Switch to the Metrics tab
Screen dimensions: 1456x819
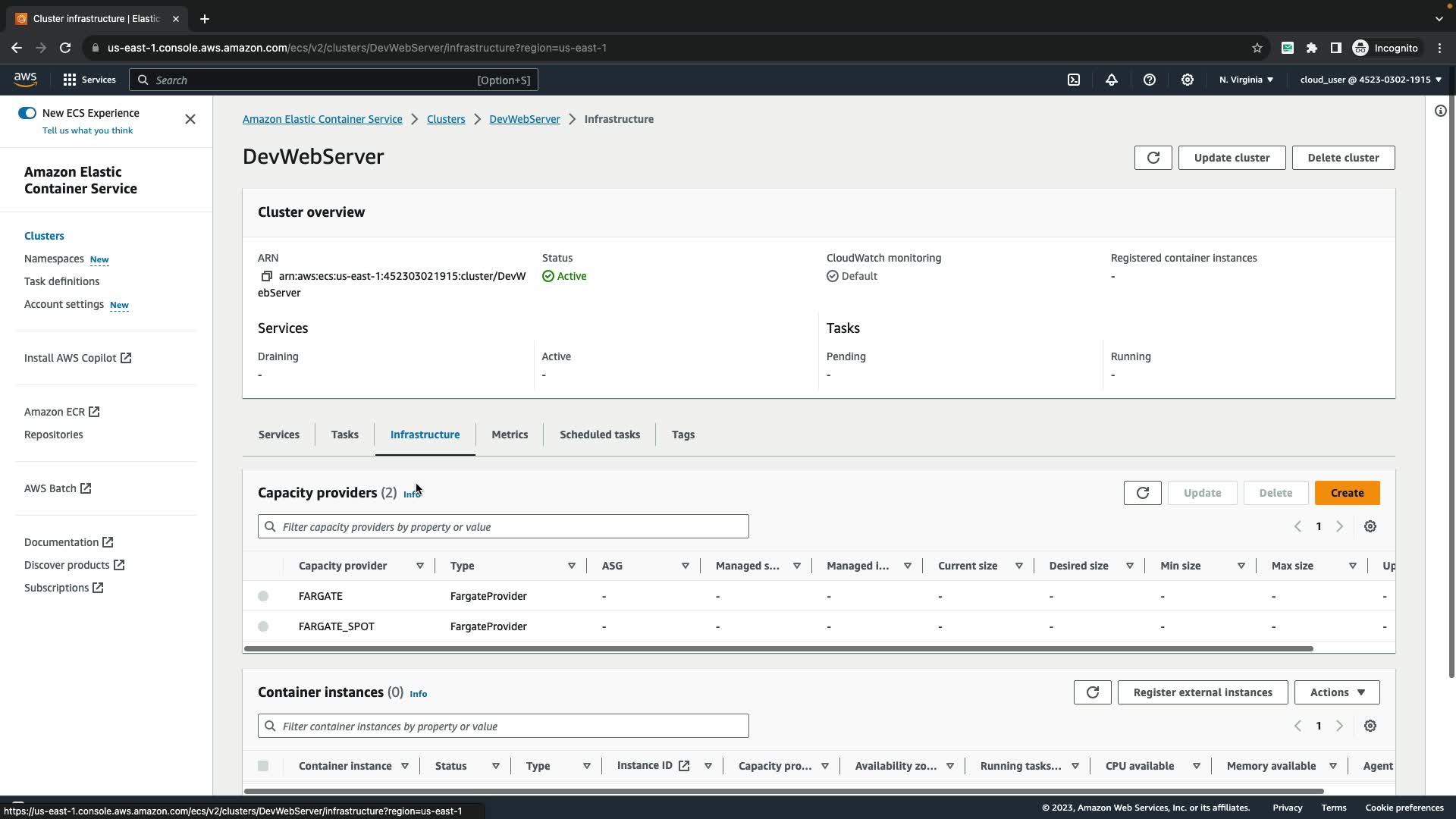tap(510, 435)
